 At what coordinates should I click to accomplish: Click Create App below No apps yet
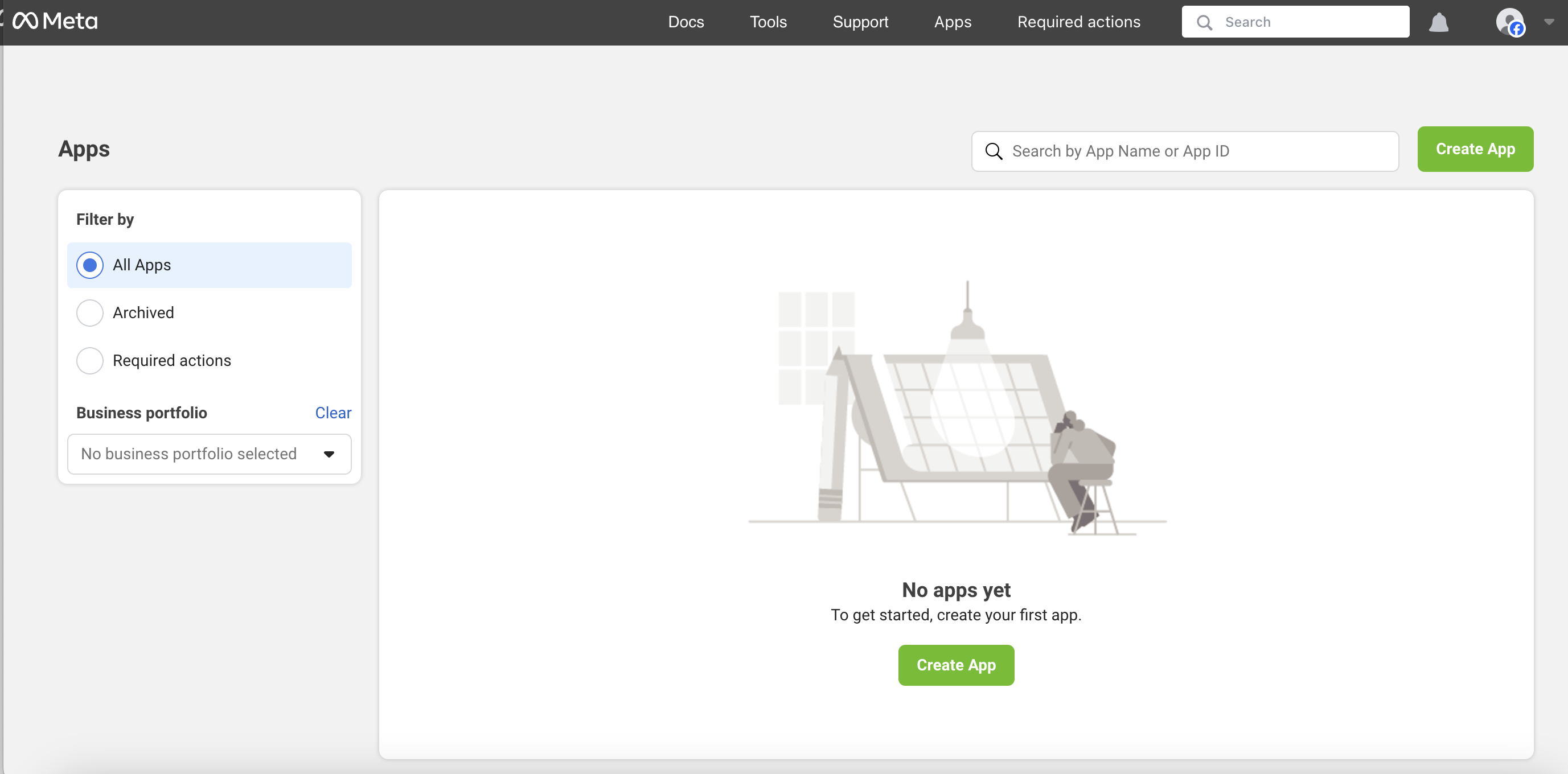(955, 665)
